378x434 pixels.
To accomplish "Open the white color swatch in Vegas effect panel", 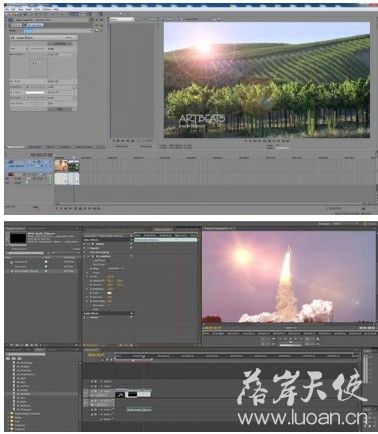I will point(35,92).
